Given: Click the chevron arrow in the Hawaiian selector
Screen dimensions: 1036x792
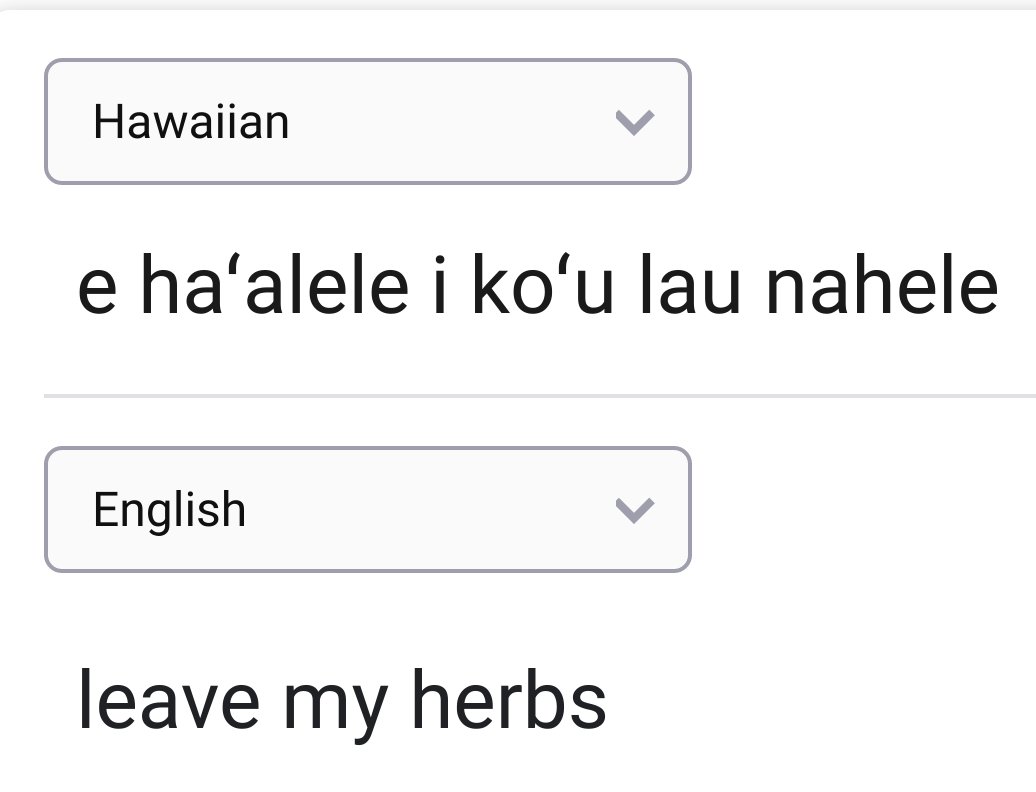Looking at the screenshot, I should pos(635,122).
